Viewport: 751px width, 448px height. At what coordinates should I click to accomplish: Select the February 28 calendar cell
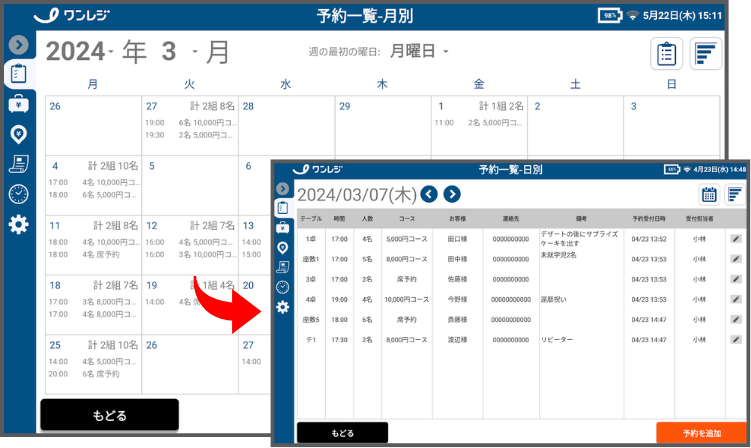point(286,126)
